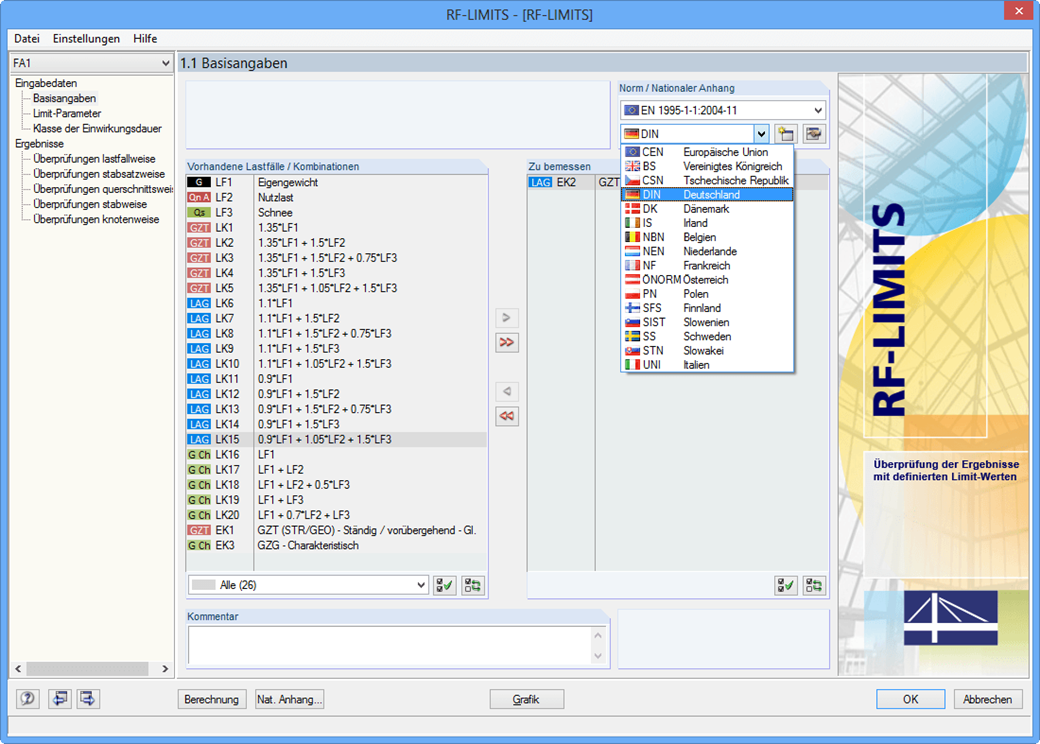1040x744 pixels.
Task: Add selected load case with single arrow
Action: (x=507, y=318)
